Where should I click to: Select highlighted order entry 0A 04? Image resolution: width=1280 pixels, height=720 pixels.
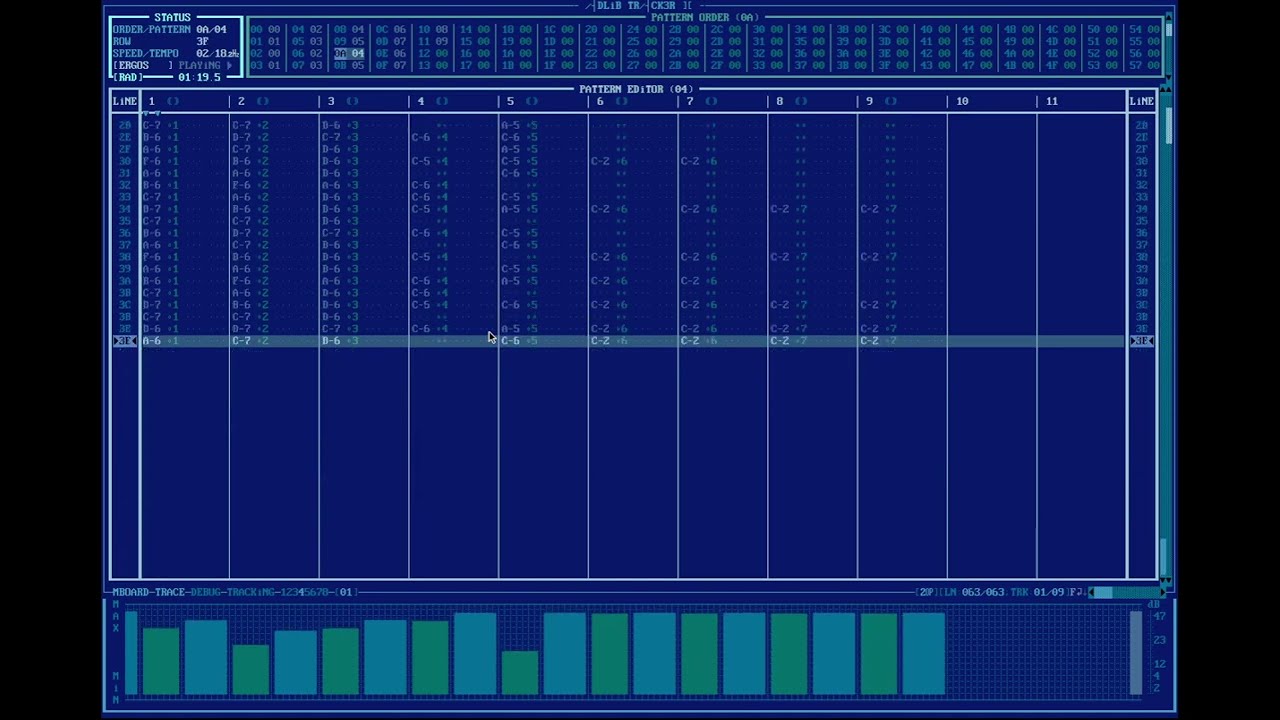tap(349, 53)
